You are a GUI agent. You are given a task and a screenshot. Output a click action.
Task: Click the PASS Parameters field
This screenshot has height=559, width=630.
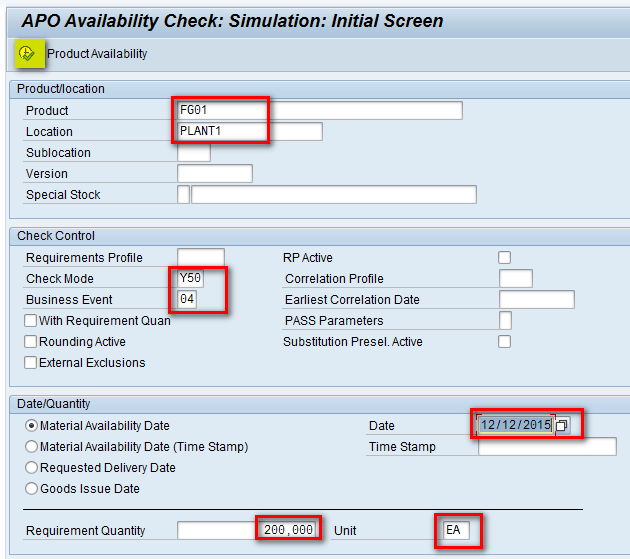(x=505, y=320)
